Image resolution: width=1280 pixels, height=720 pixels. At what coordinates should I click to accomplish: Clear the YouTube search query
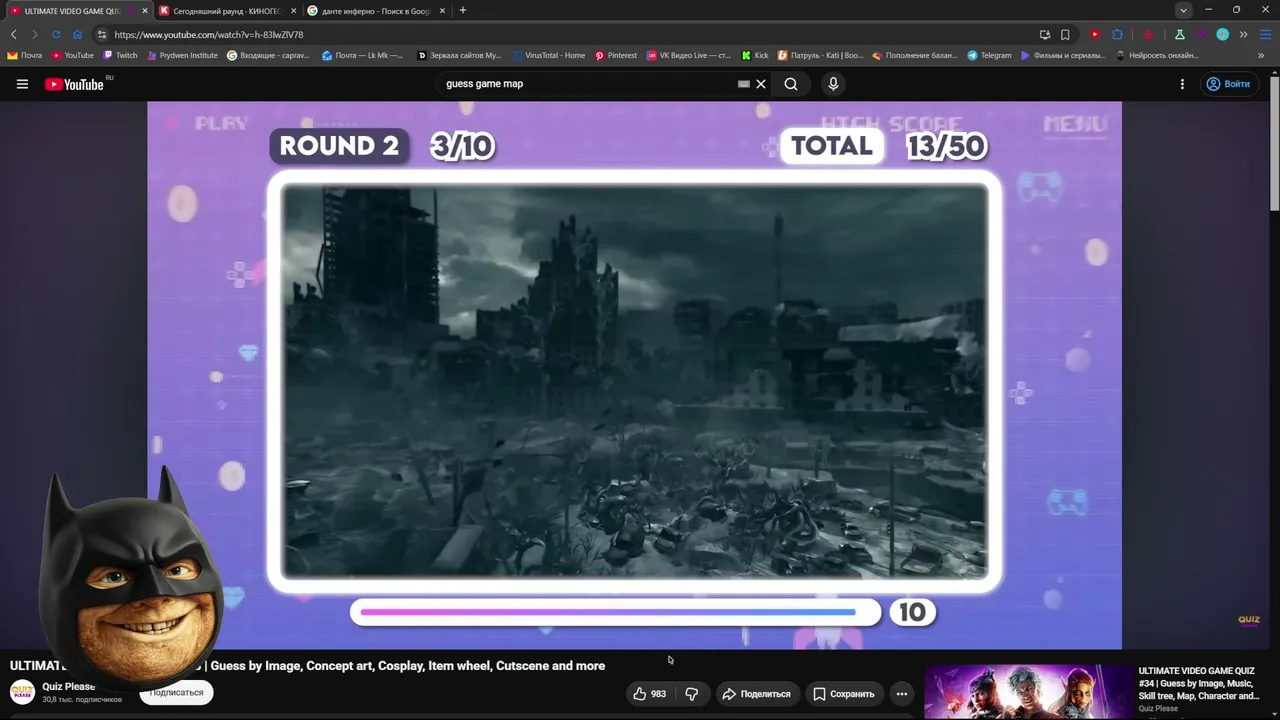pyautogui.click(x=761, y=84)
